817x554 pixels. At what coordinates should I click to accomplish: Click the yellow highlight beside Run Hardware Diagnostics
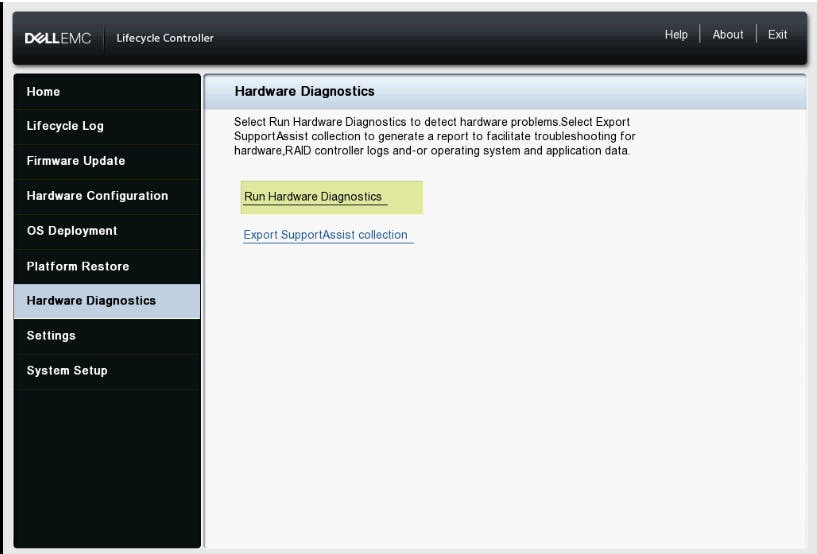coord(404,198)
